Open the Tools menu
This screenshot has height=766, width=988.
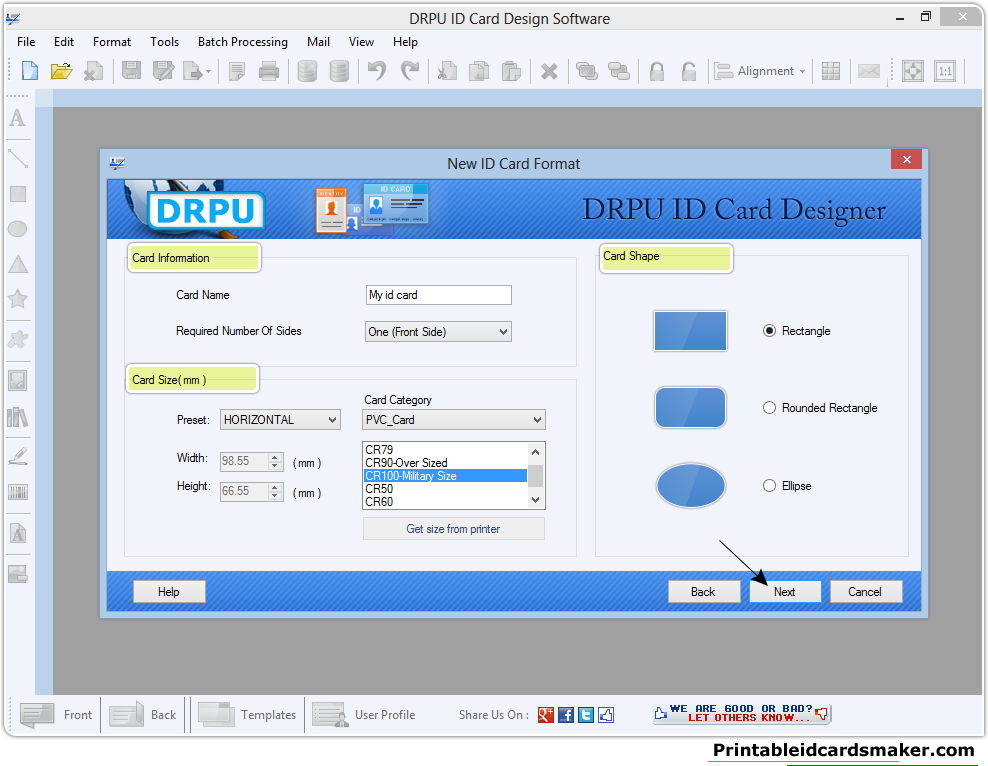[x=164, y=42]
